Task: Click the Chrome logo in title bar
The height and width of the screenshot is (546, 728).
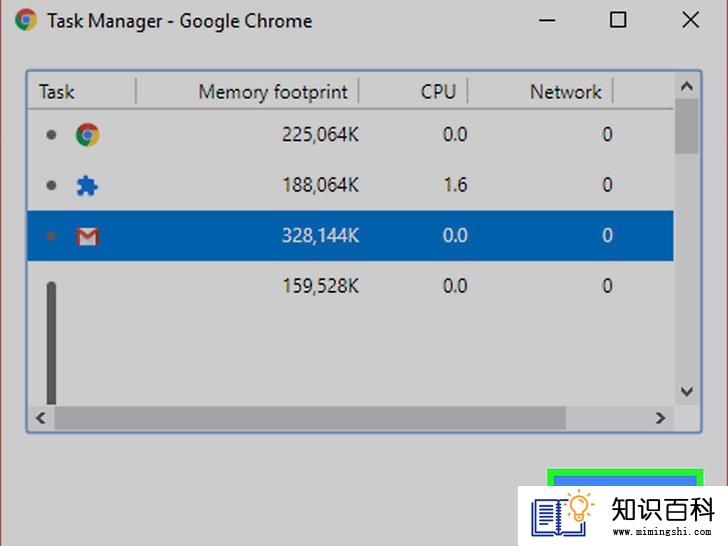Action: (26, 20)
